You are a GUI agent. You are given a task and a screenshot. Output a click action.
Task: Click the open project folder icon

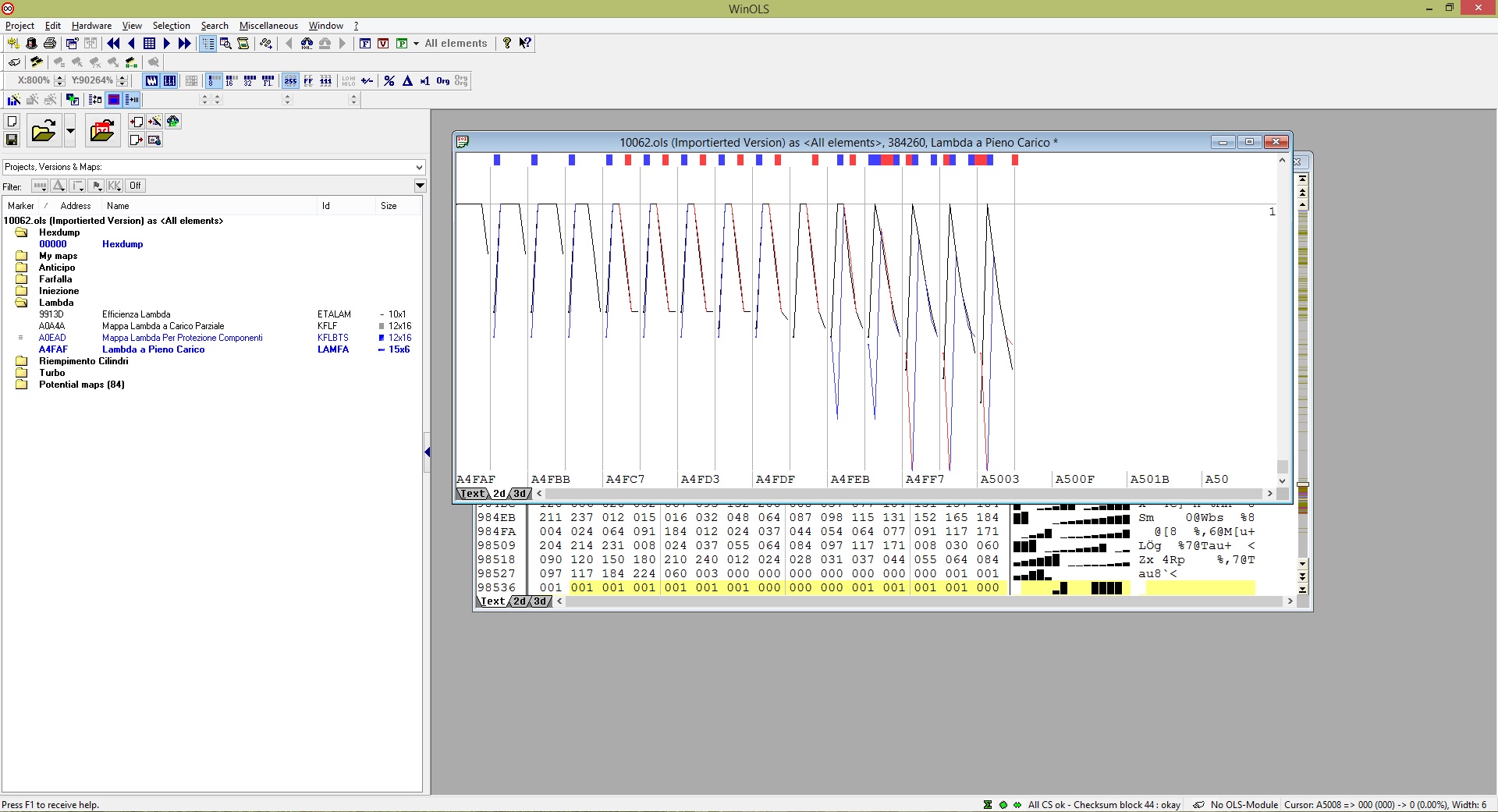pos(44,130)
